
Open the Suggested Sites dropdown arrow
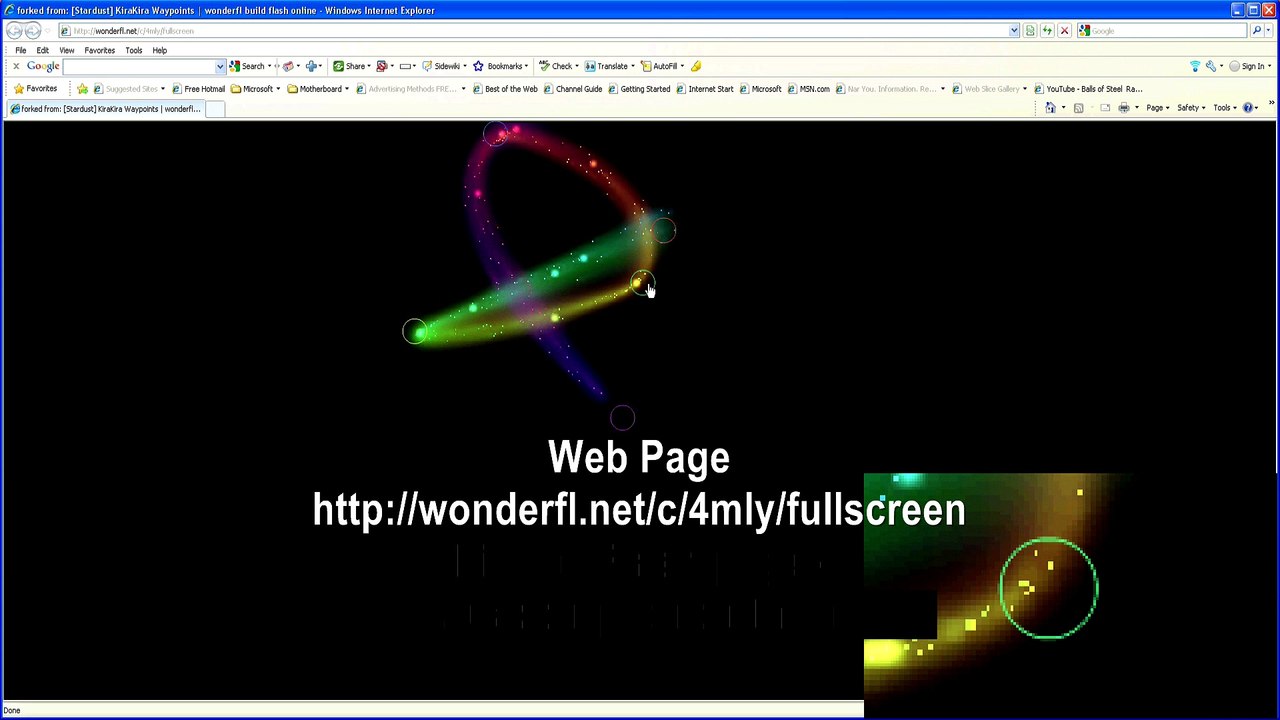(x=164, y=89)
